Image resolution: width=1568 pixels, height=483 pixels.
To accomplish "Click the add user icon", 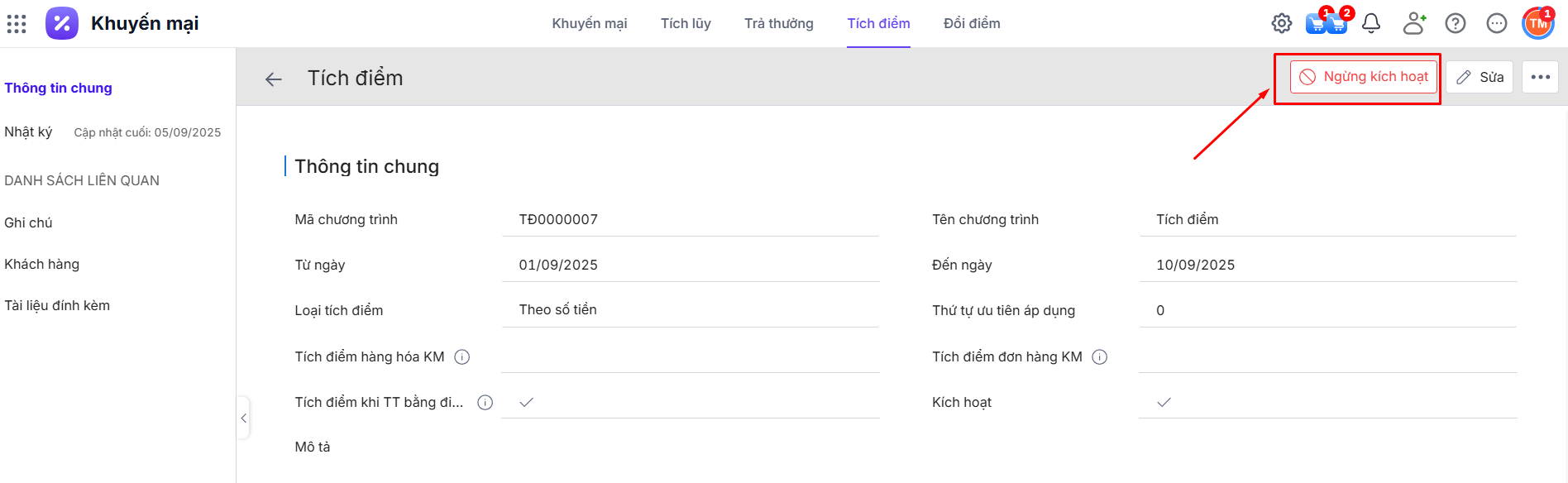I will [1414, 23].
